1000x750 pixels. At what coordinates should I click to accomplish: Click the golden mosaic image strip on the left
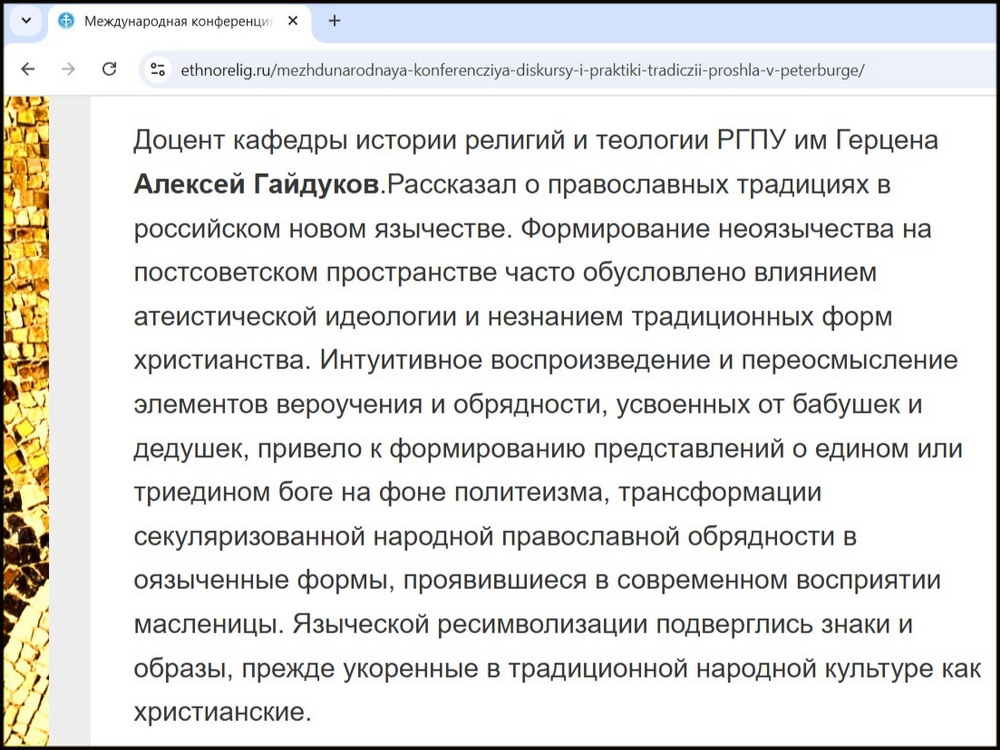click(28, 400)
